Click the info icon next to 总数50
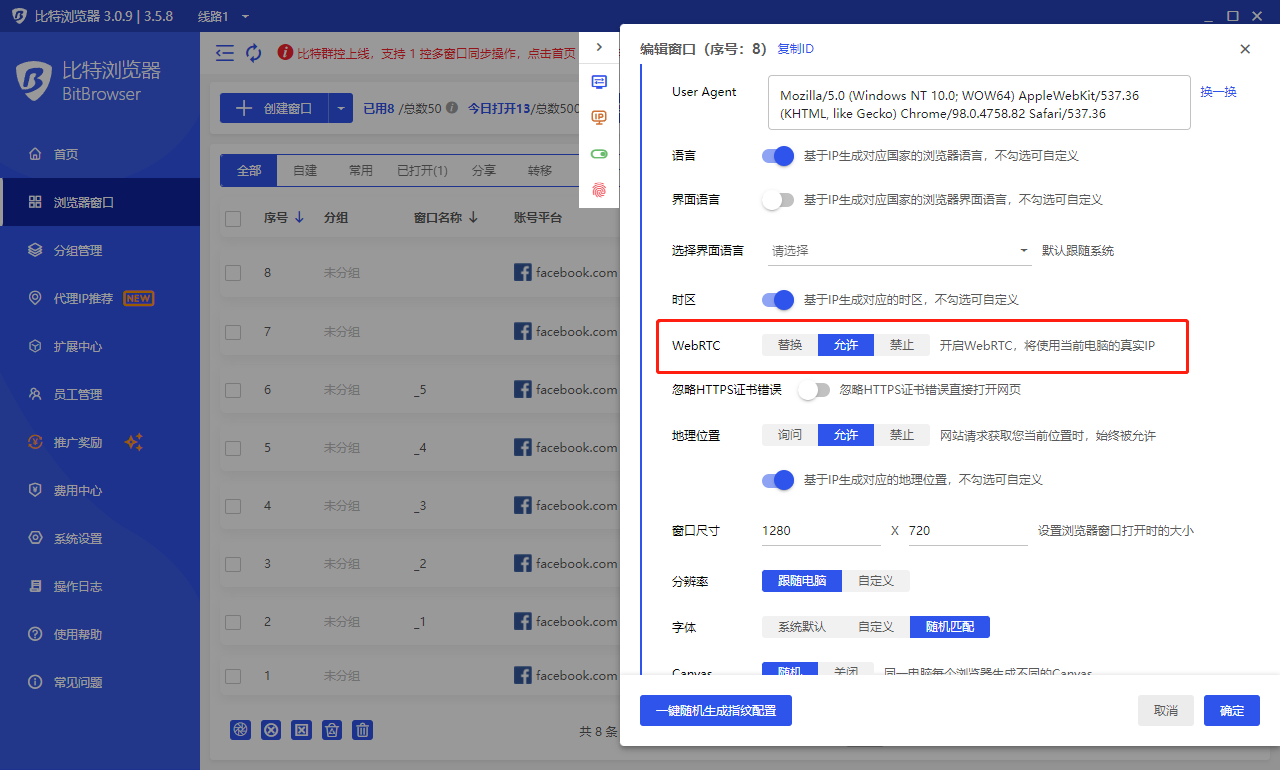The width and height of the screenshot is (1280, 770). coord(452,108)
